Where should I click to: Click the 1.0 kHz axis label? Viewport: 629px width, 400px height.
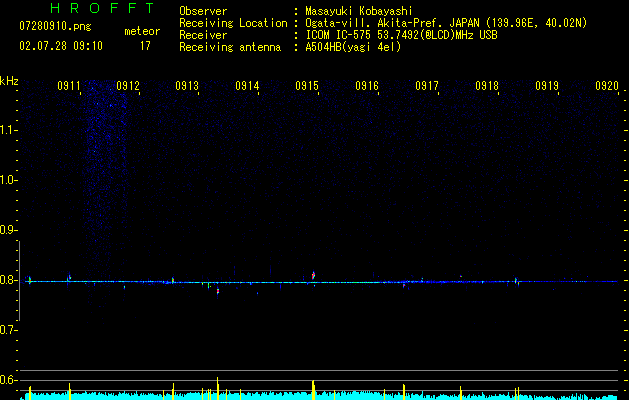[8, 180]
